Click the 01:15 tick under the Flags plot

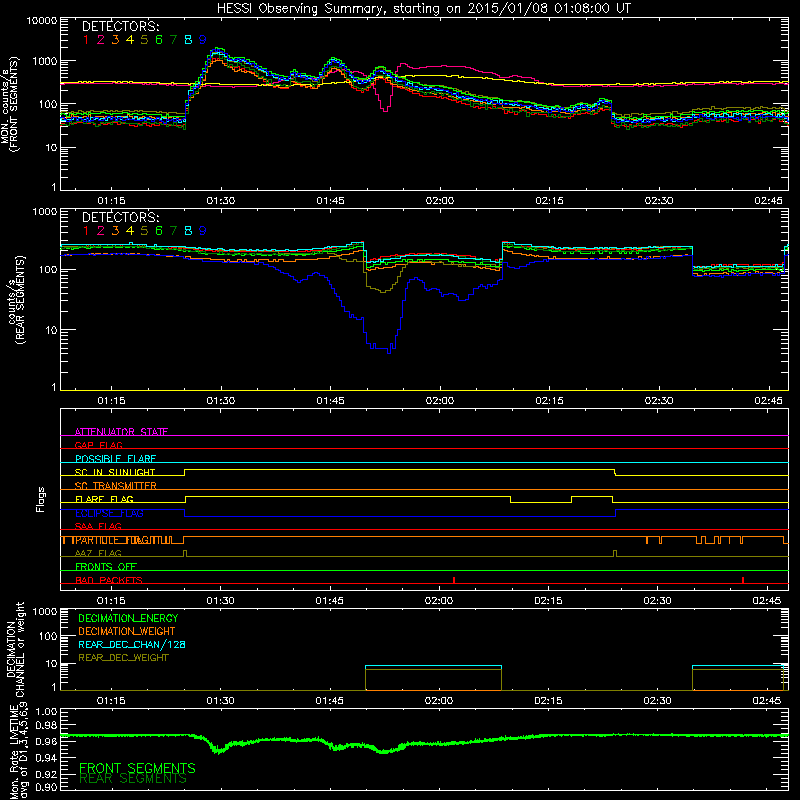click(x=111, y=601)
